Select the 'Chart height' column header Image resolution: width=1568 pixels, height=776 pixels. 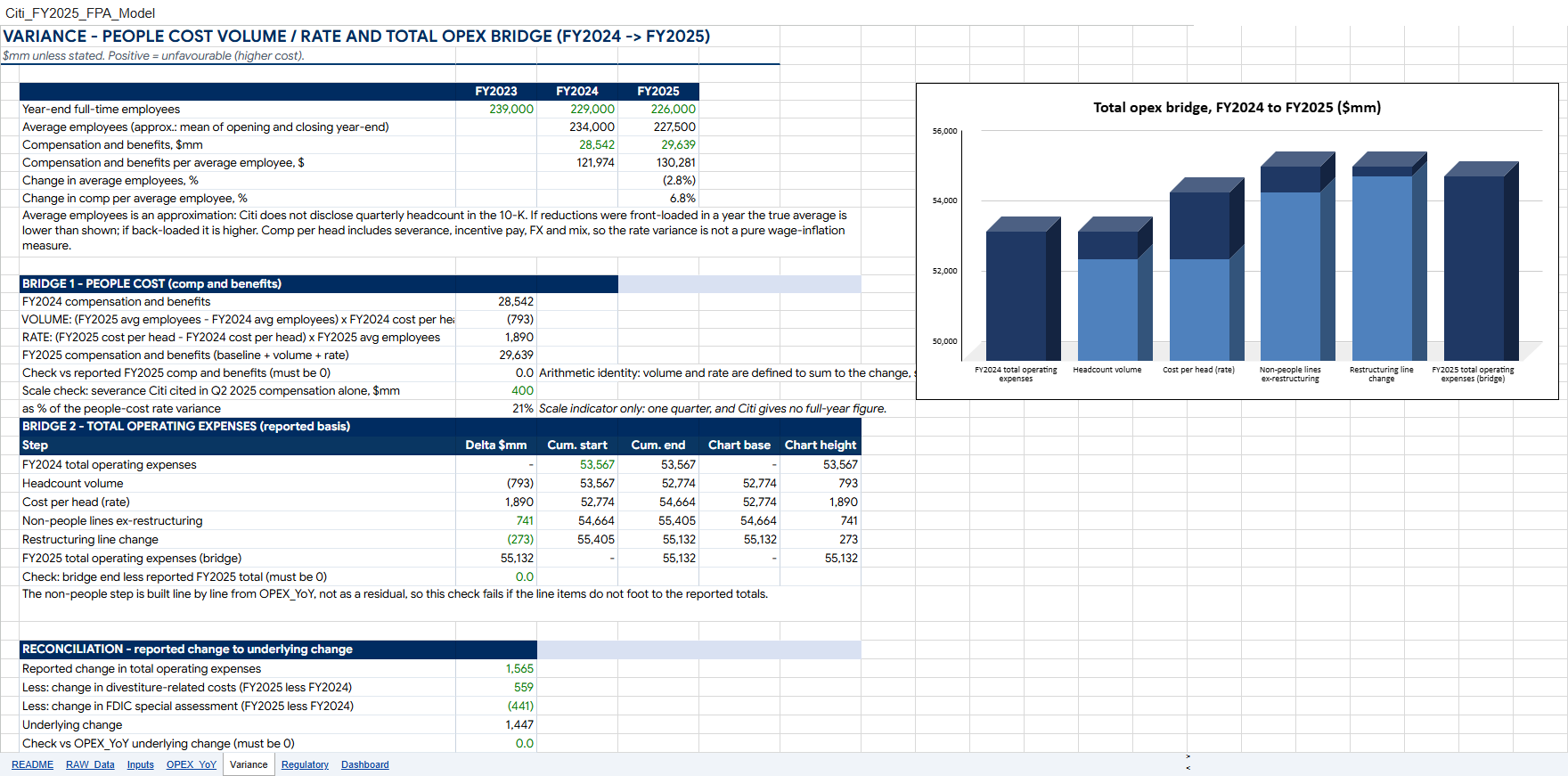pyautogui.click(x=821, y=445)
